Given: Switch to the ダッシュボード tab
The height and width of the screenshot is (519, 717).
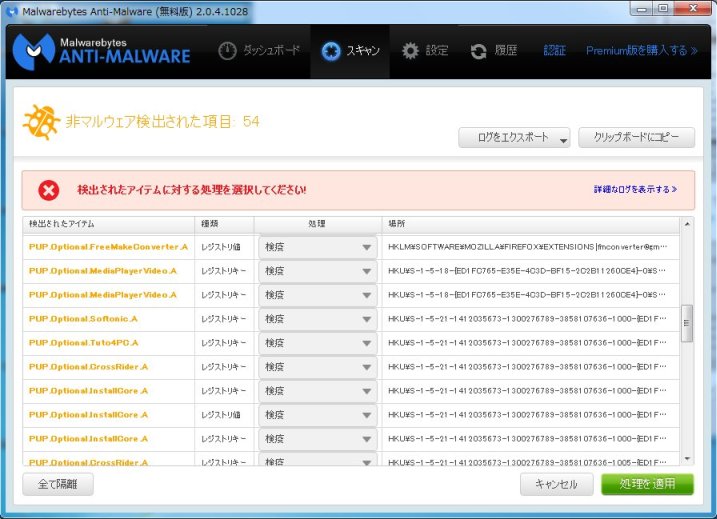Looking at the screenshot, I should click(259, 50).
